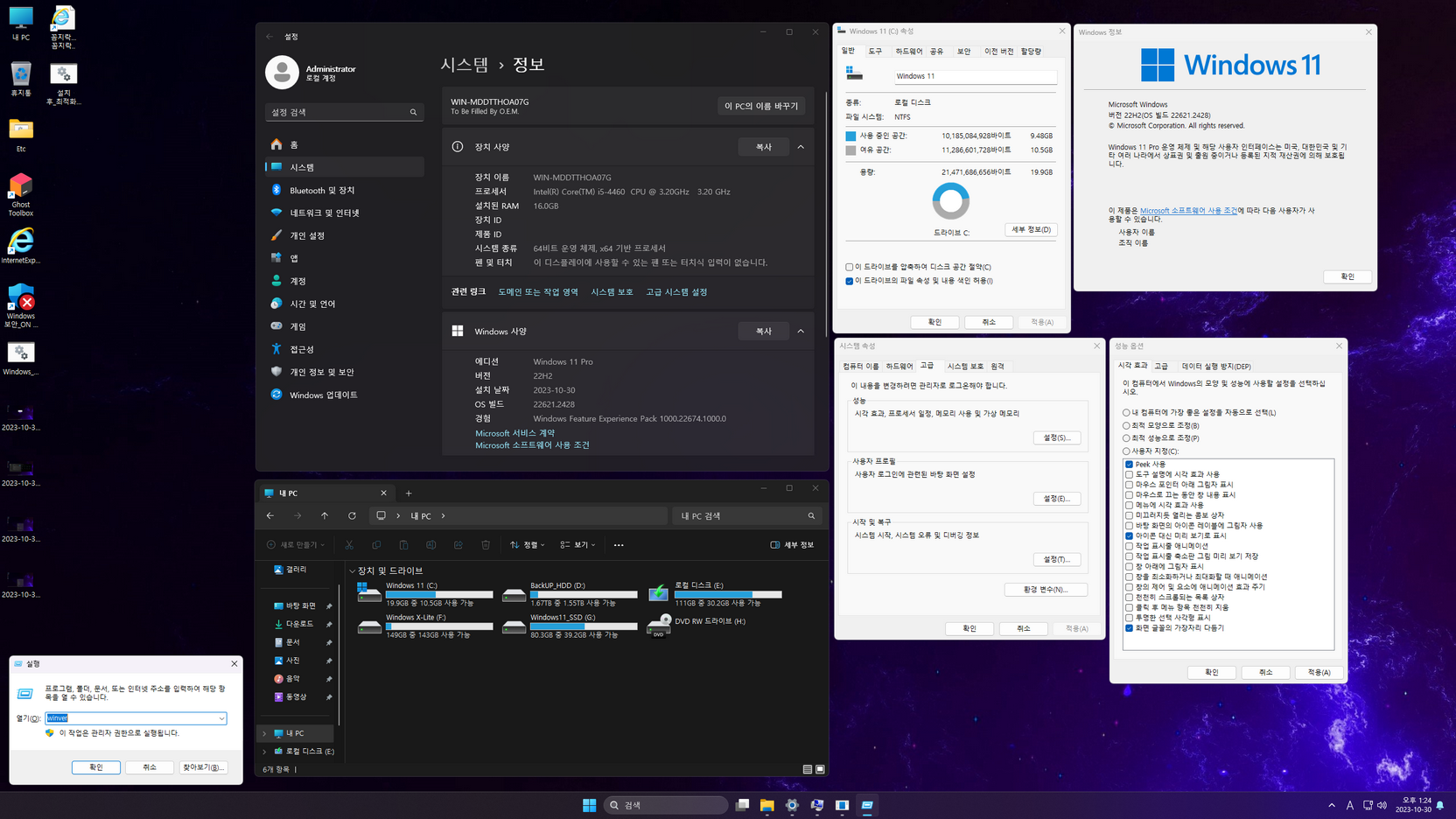Image resolution: width=1456 pixels, height=819 pixels.
Task: Click the drive label field containing Windows 11
Action: 975,76
